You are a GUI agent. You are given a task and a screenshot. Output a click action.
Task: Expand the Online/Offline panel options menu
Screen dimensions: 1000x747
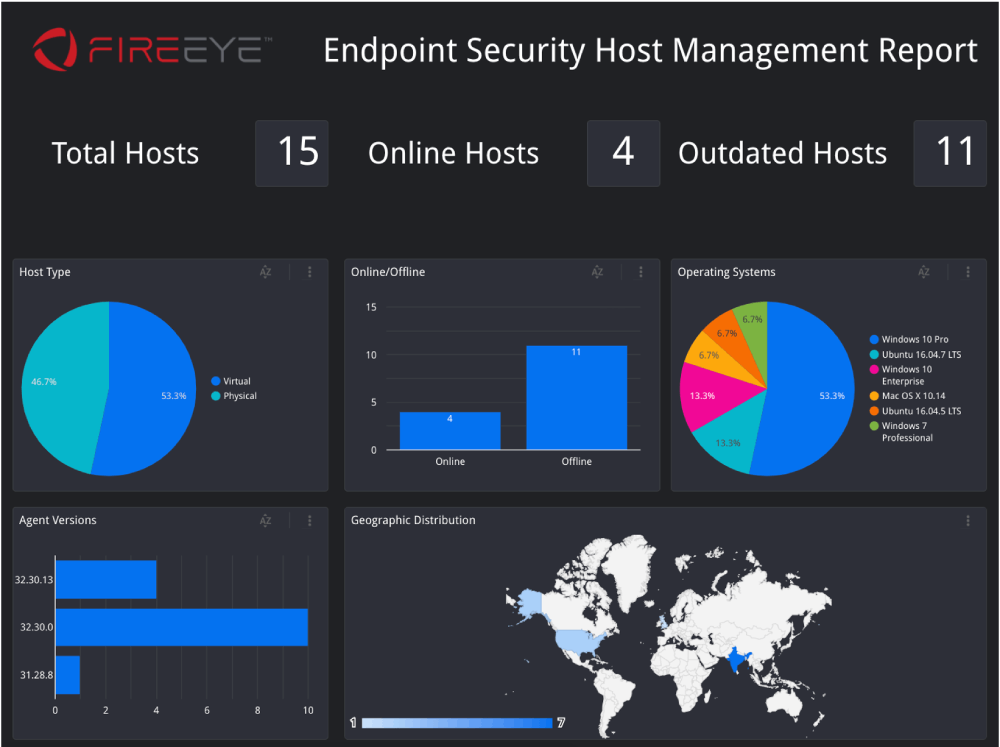click(x=641, y=272)
